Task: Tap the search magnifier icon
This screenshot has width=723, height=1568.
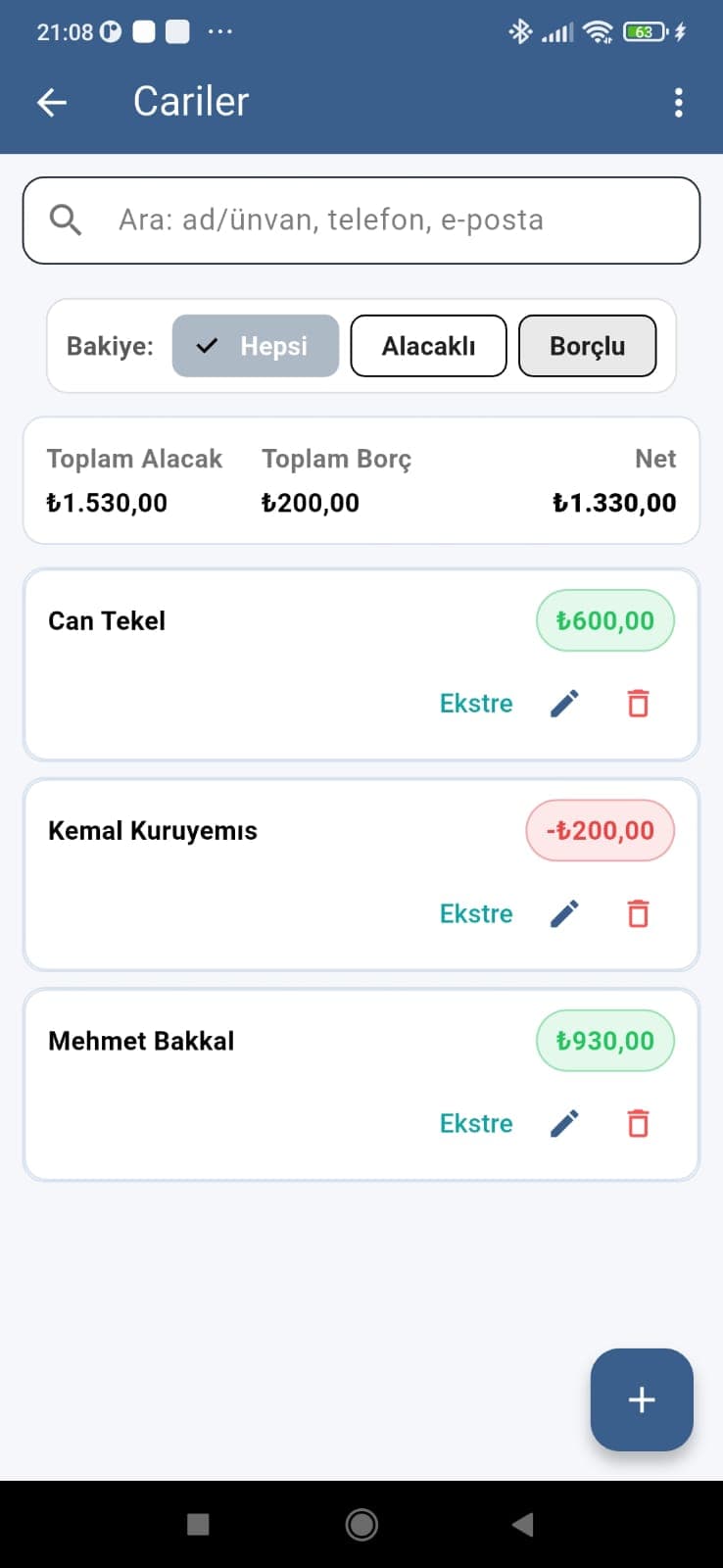Action: pos(66,220)
